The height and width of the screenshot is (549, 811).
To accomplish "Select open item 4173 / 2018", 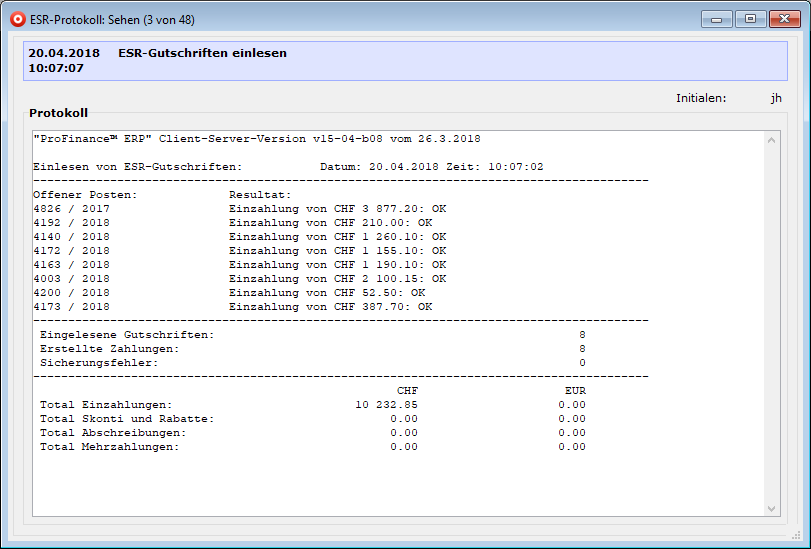I will pyautogui.click(x=72, y=306).
